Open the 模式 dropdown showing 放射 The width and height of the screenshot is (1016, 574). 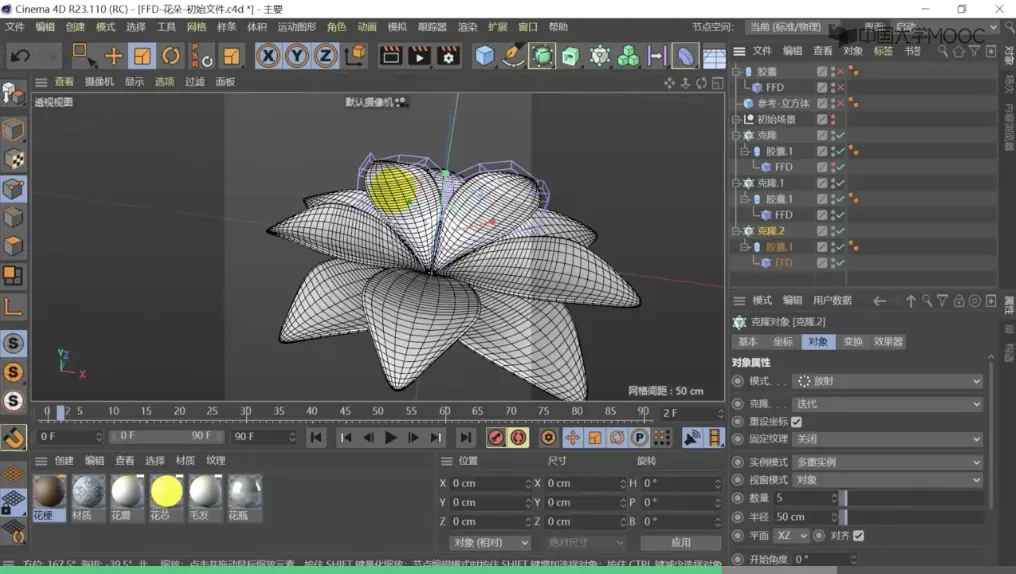coord(886,381)
